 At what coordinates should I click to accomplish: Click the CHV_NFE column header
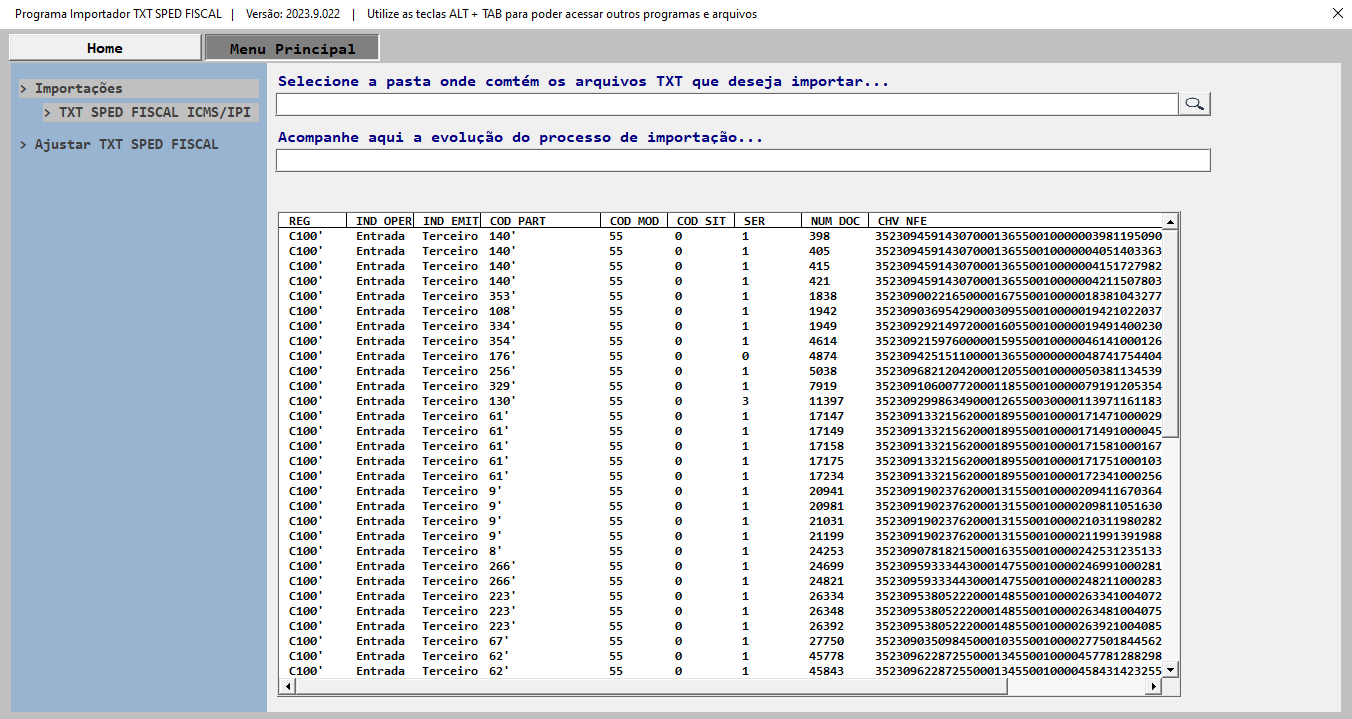click(x=902, y=221)
